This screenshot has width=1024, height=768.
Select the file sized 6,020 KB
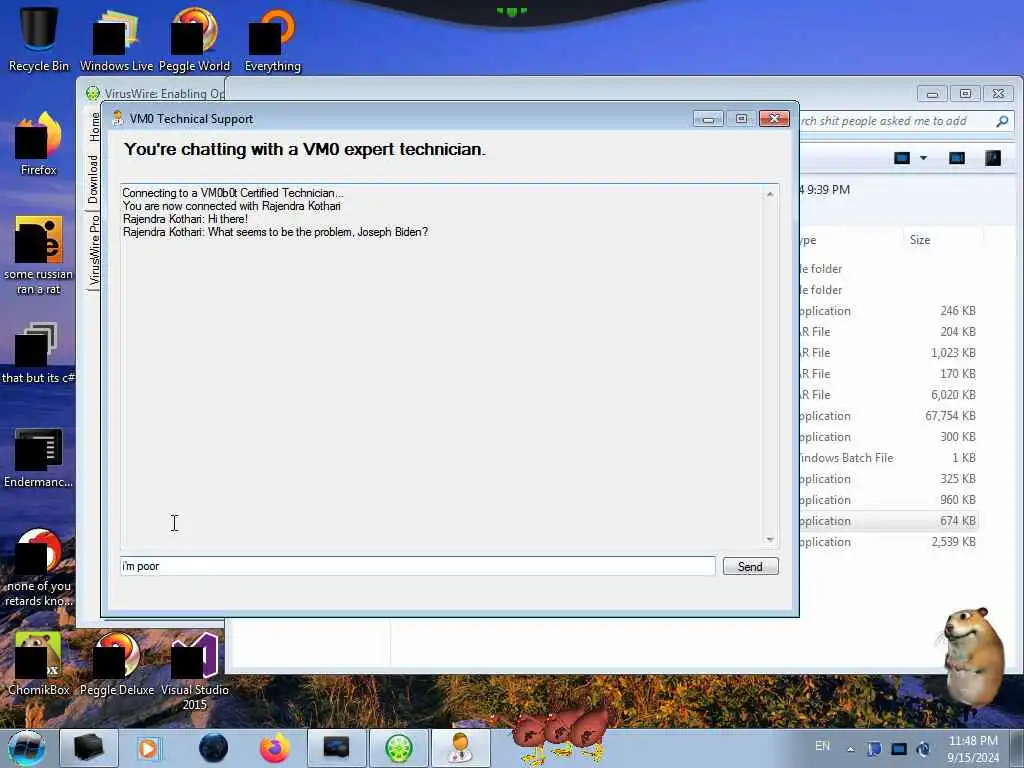pos(888,395)
